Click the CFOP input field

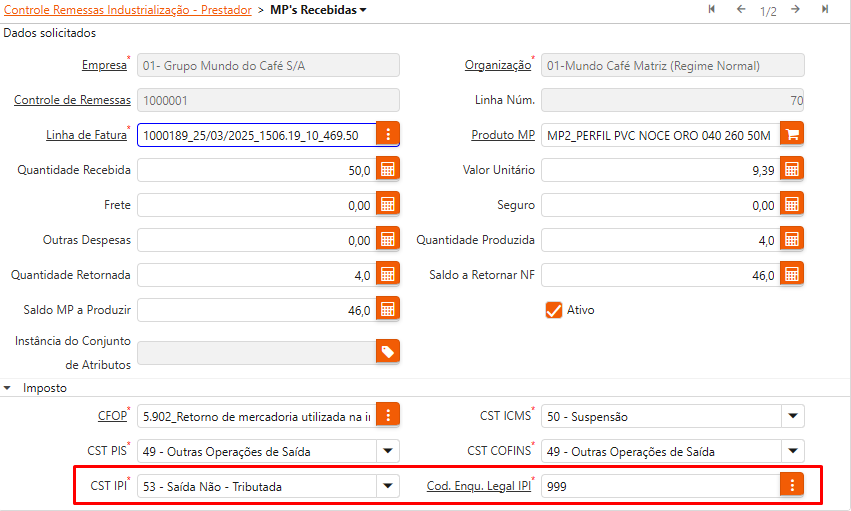257,416
